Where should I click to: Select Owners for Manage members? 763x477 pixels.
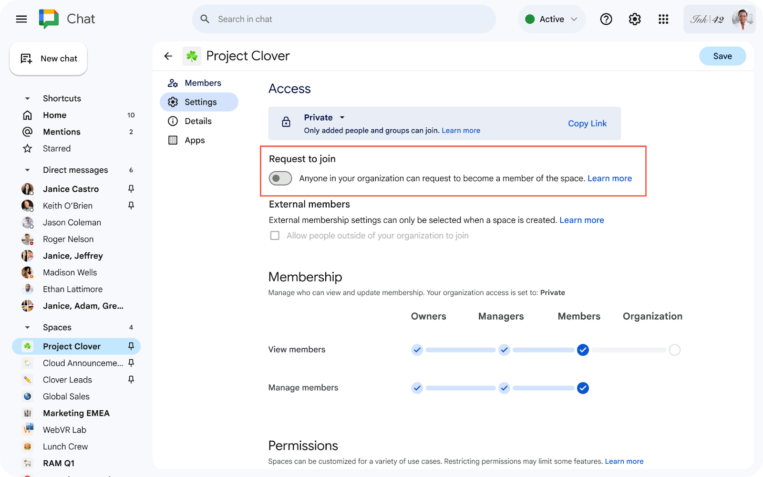pyautogui.click(x=417, y=388)
